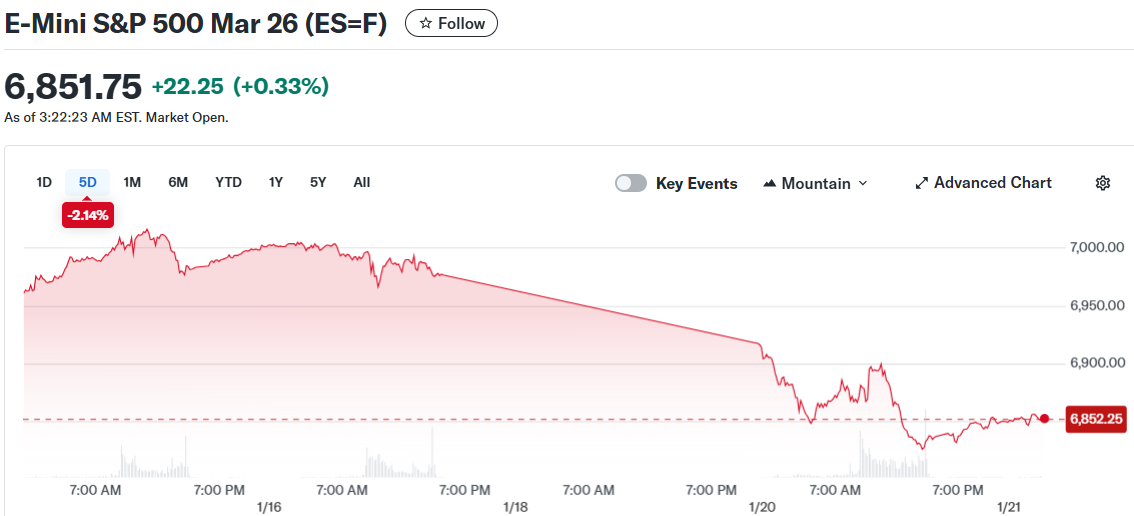Toggle the Key Events switch
Image resolution: width=1134 pixels, height=516 pixels.
click(631, 183)
